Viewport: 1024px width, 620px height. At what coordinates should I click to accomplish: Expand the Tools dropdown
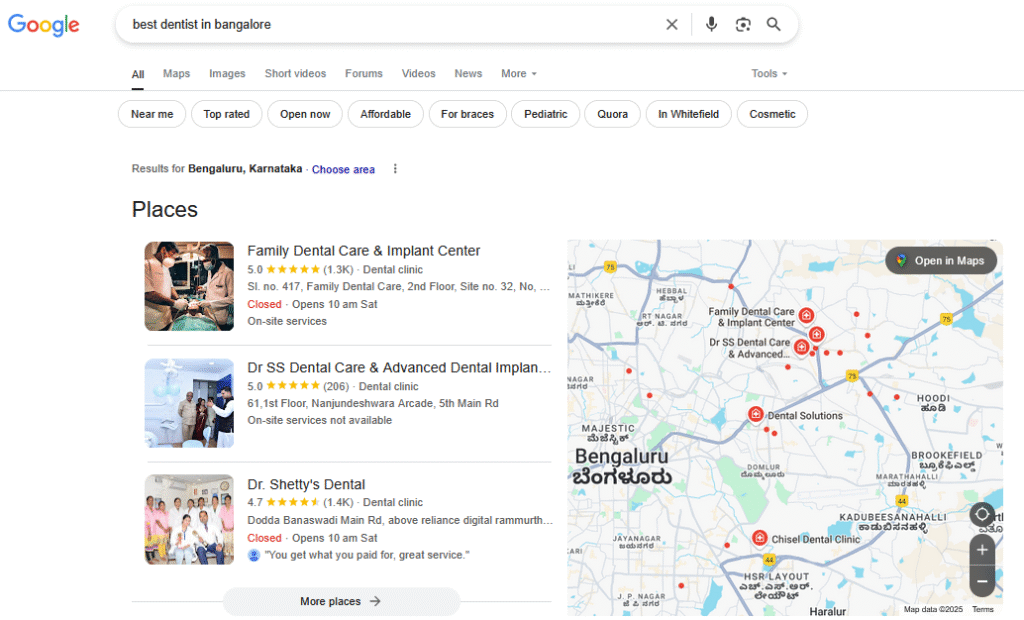tap(769, 74)
